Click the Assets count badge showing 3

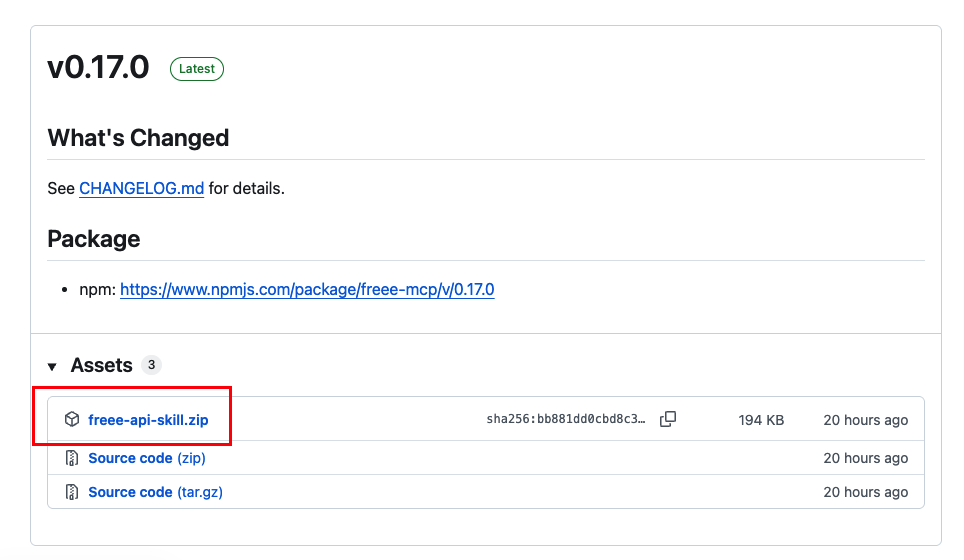tap(151, 365)
